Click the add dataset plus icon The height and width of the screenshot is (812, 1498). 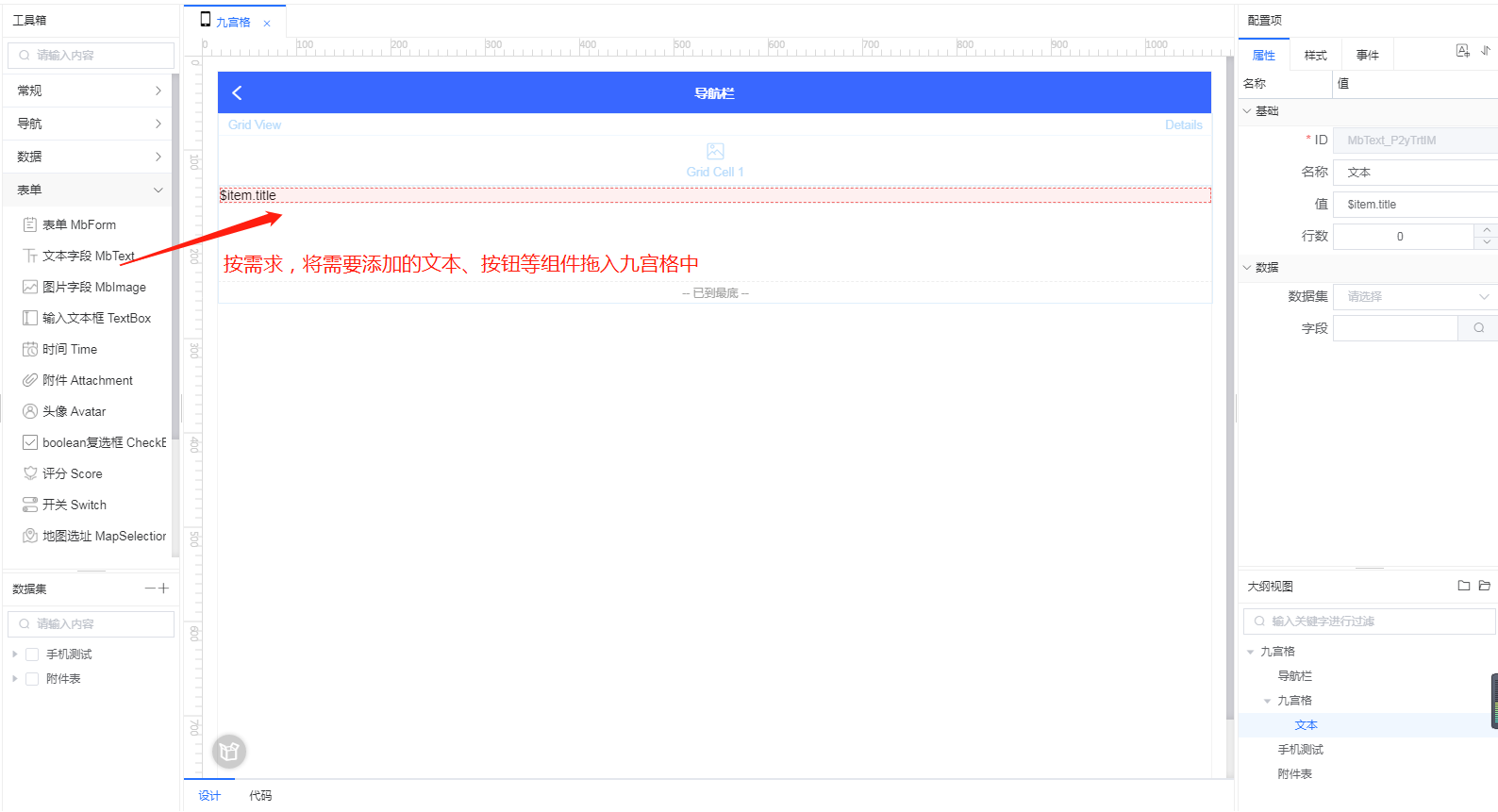point(164,588)
